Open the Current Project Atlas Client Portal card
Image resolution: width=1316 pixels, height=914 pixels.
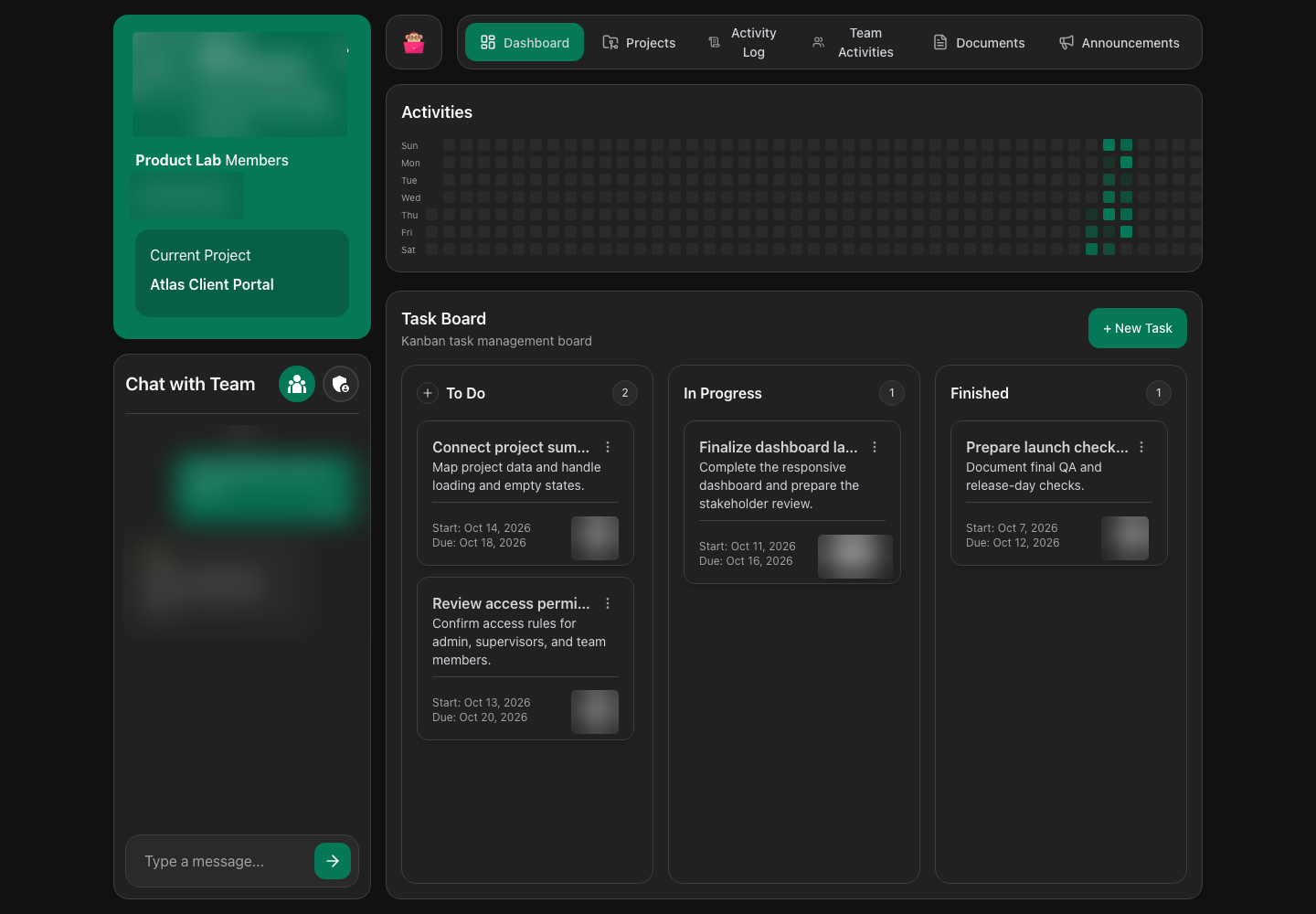pyautogui.click(x=242, y=273)
